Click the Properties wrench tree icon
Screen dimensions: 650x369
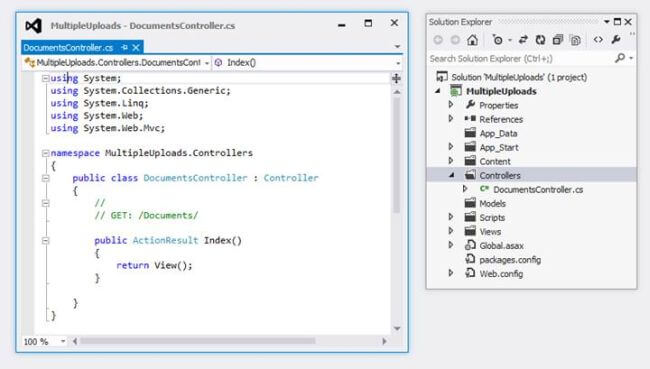470,104
